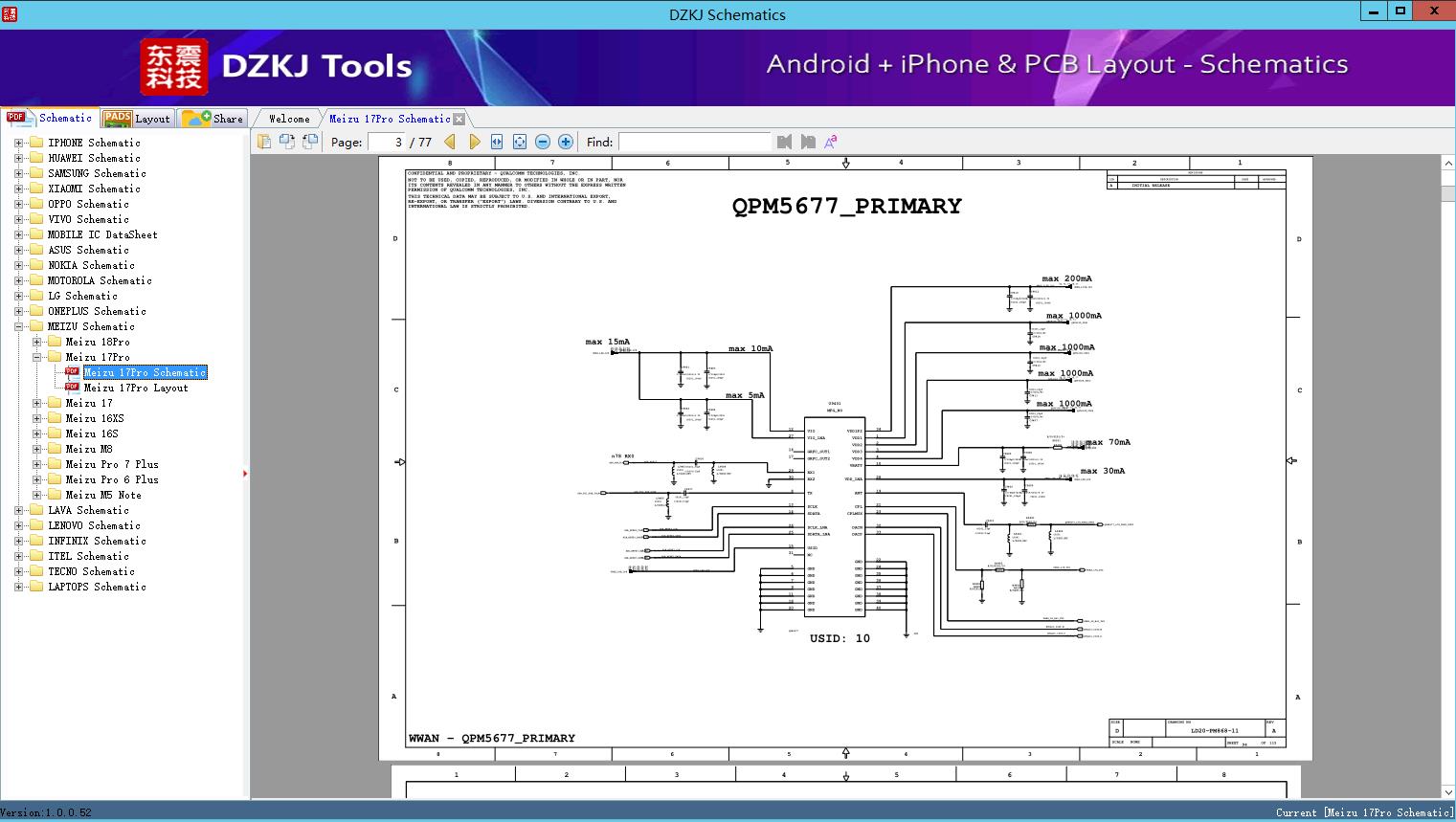Click the copy page icon in the toolbar

pos(264,142)
